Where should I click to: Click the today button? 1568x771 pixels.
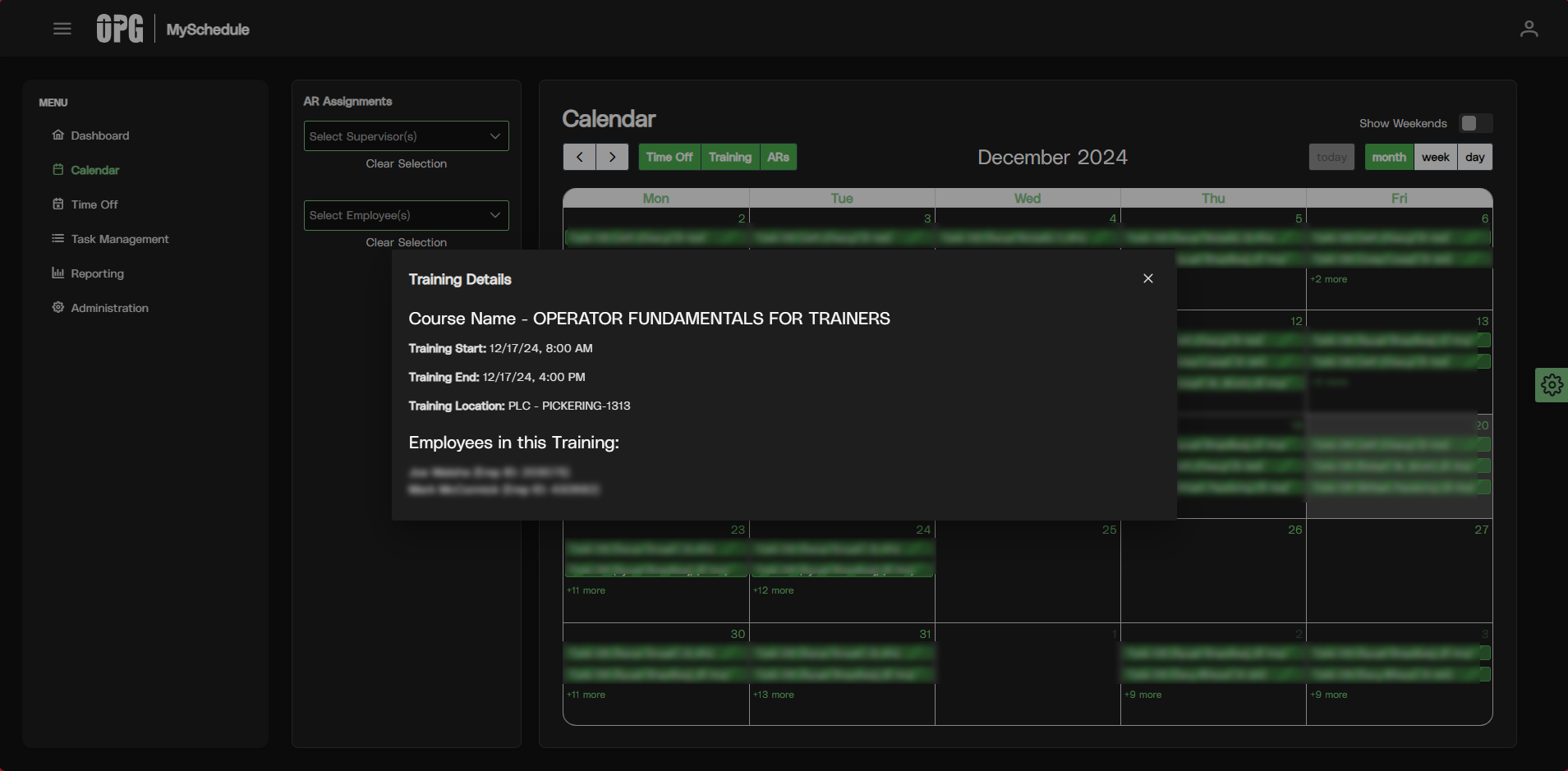click(1331, 157)
